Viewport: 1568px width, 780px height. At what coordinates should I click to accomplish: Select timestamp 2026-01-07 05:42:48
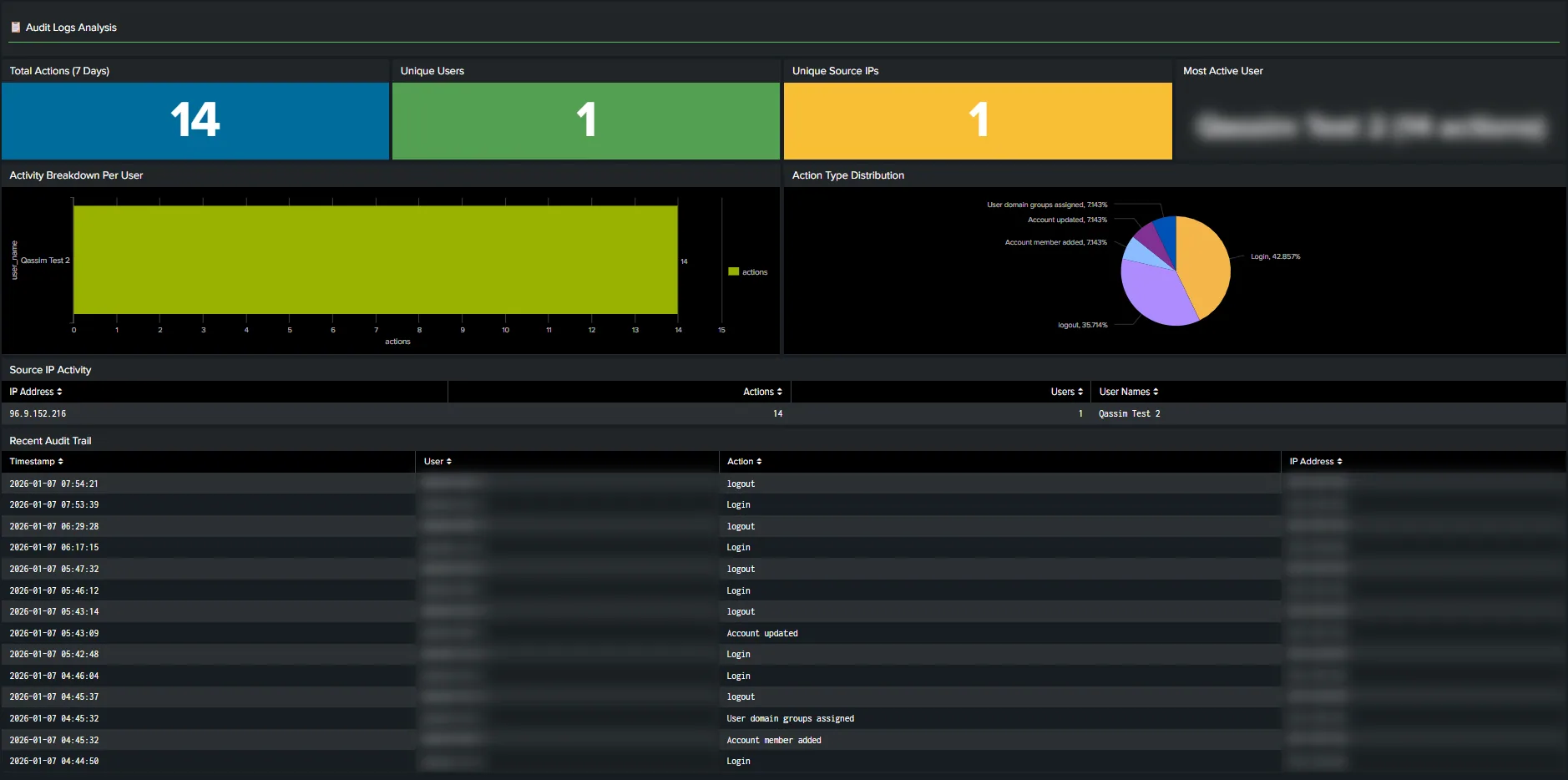[54, 654]
